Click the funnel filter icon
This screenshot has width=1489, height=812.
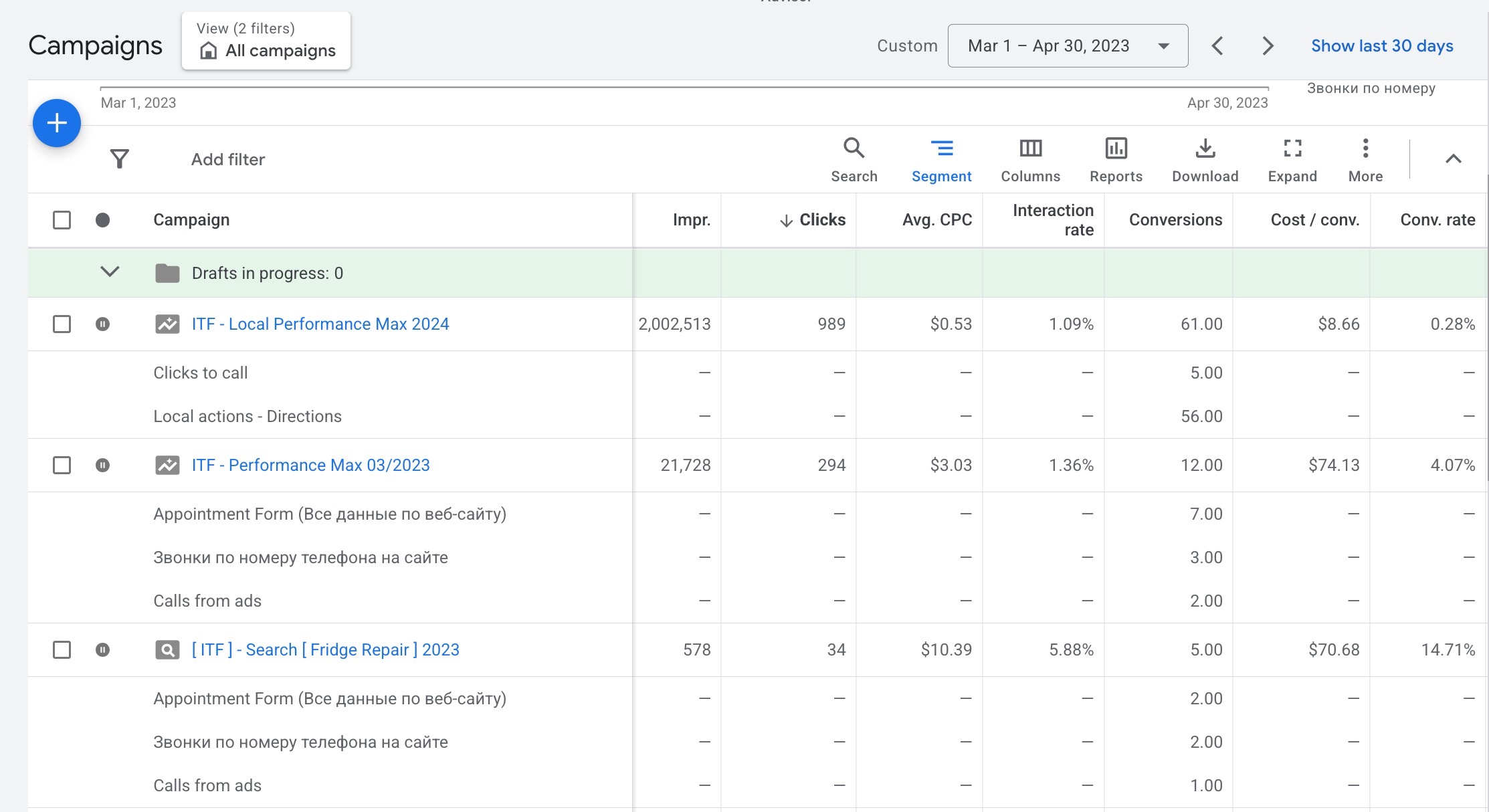coord(119,159)
